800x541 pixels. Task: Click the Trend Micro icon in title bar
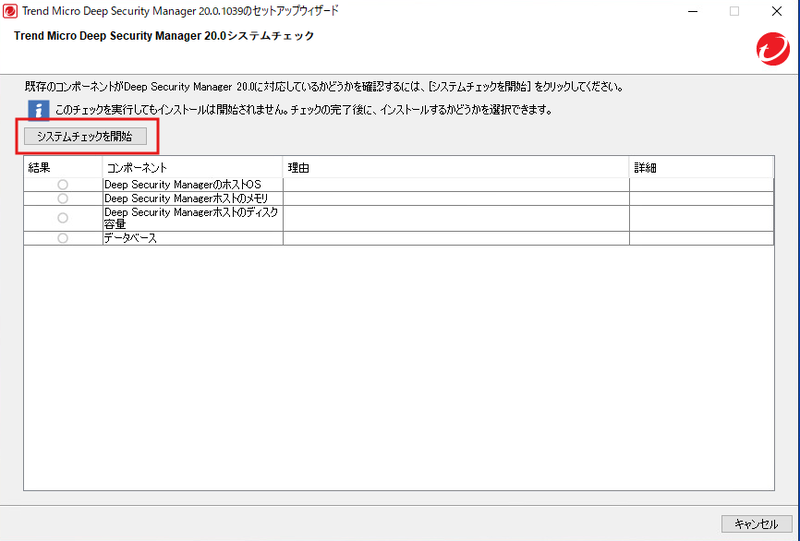pos(10,11)
